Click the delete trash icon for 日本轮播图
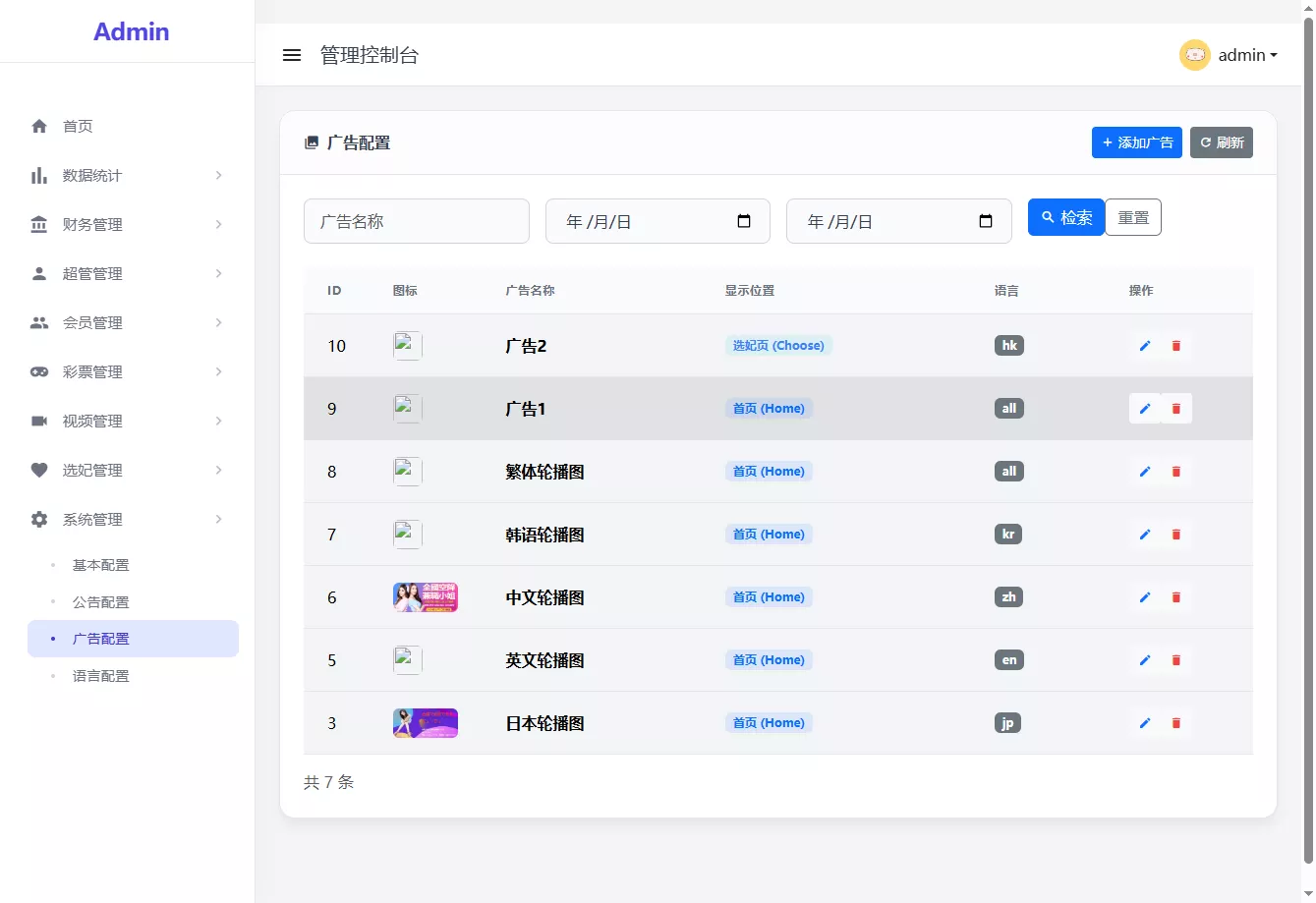Image resolution: width=1316 pixels, height=903 pixels. (x=1176, y=722)
